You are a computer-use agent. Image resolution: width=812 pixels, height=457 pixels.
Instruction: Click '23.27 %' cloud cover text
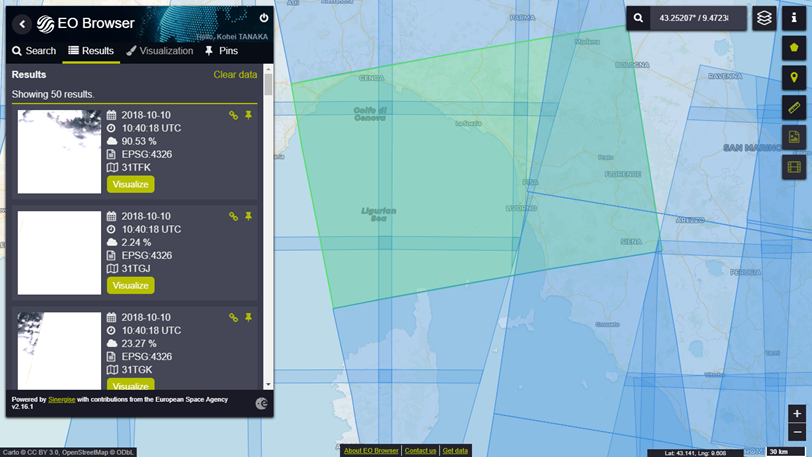(x=139, y=343)
